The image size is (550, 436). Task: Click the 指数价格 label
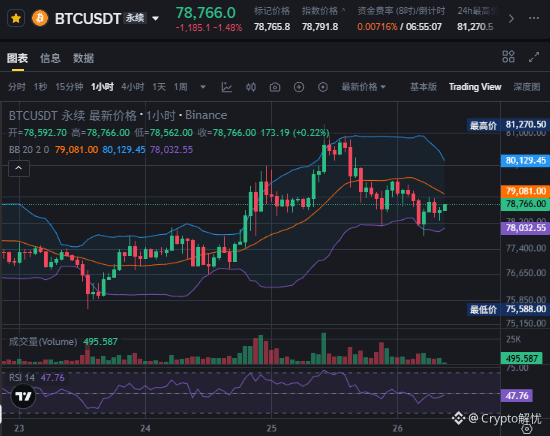pyautogui.click(x=320, y=11)
